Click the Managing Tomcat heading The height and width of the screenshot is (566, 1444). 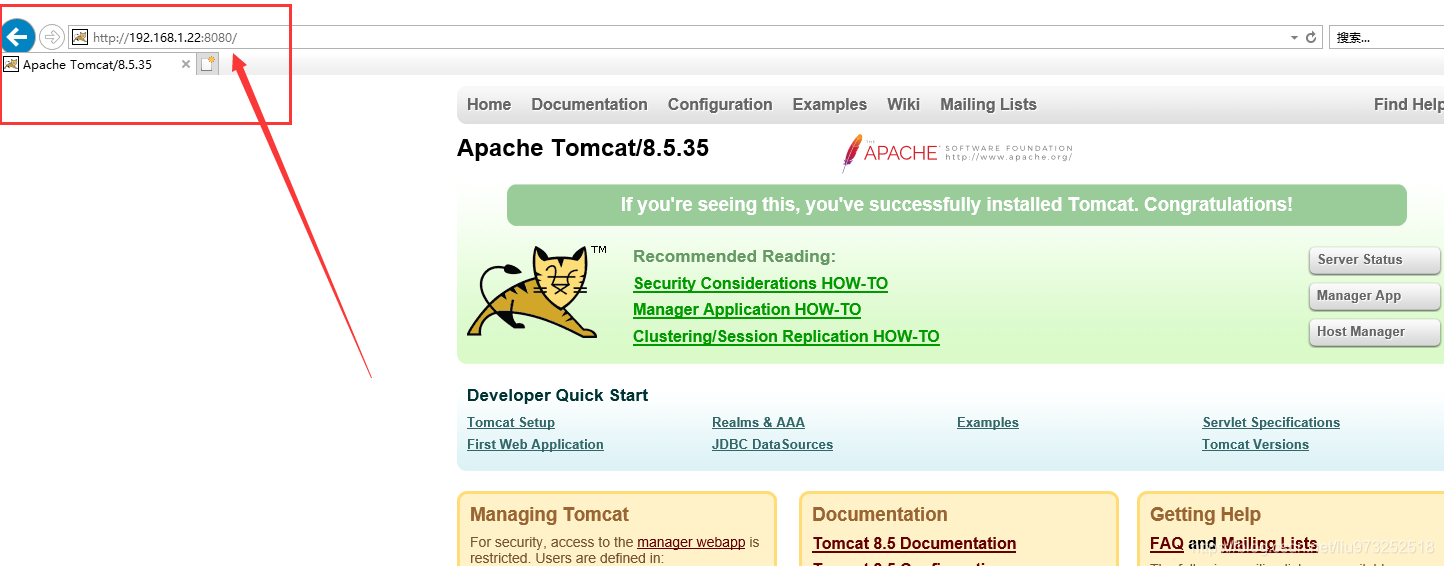coord(549,514)
